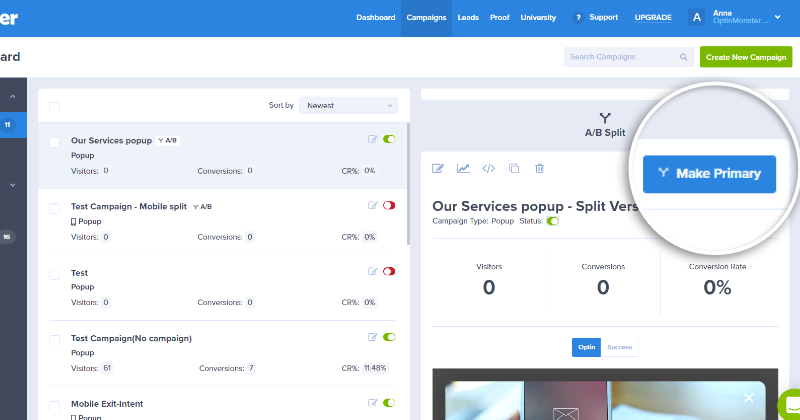The height and width of the screenshot is (420, 800).
Task: Click the Make Primary button
Action: click(709, 174)
